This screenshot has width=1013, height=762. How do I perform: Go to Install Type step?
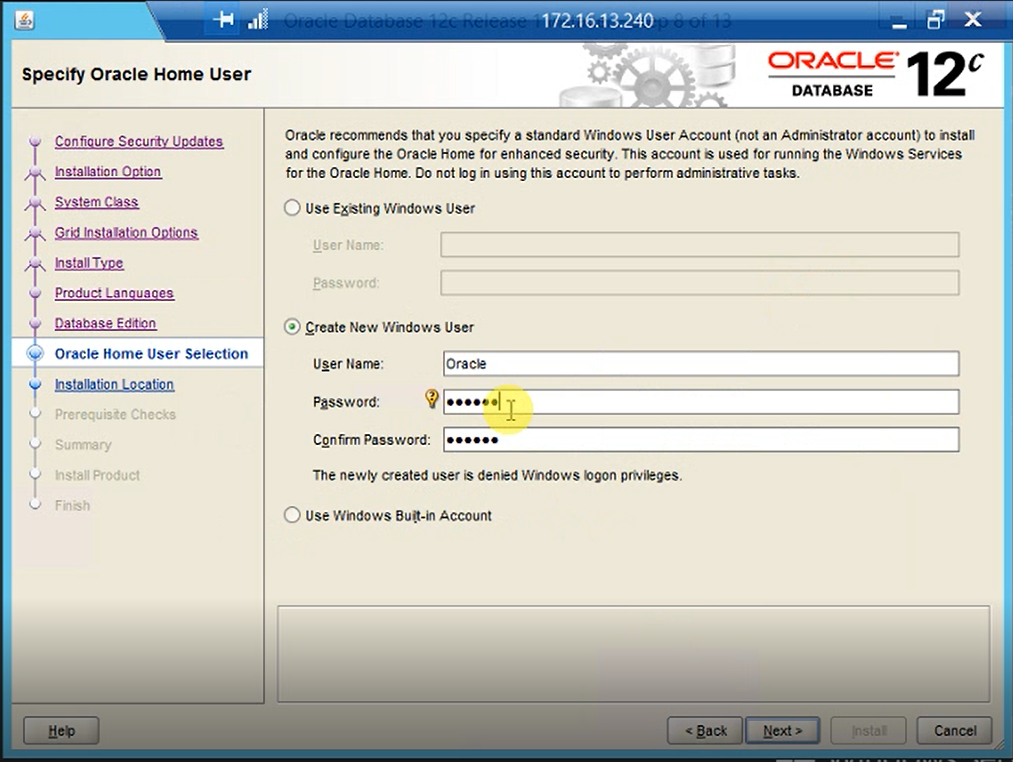pyautogui.click(x=89, y=262)
